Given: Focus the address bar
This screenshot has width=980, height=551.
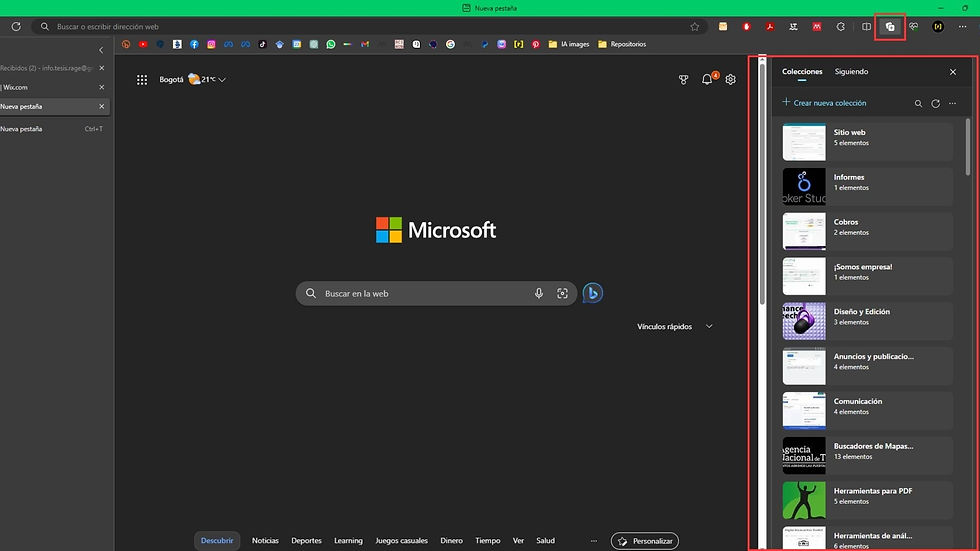Looking at the screenshot, I should pos(369,27).
